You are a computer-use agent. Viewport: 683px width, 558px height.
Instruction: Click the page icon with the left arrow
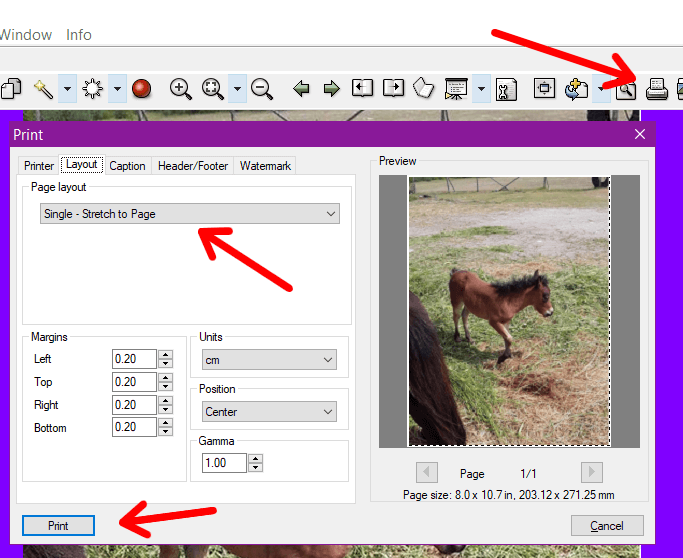(362, 88)
